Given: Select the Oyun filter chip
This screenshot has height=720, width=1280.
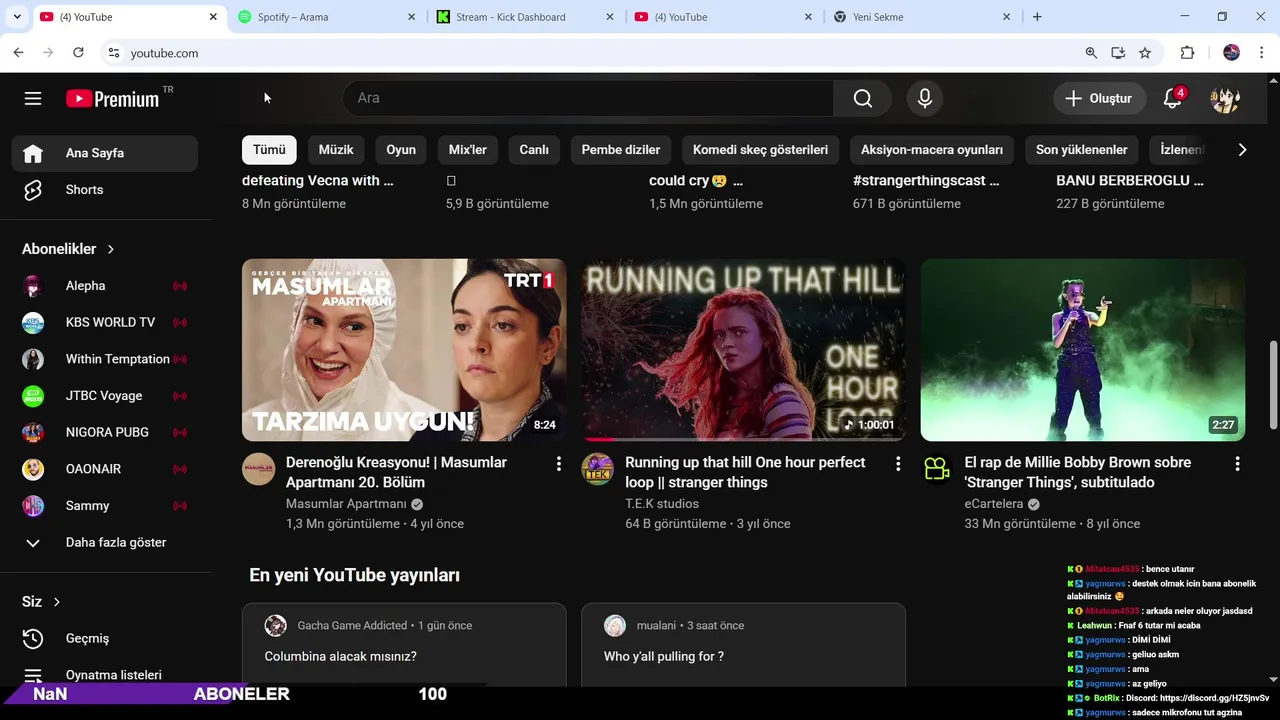Looking at the screenshot, I should [401, 150].
